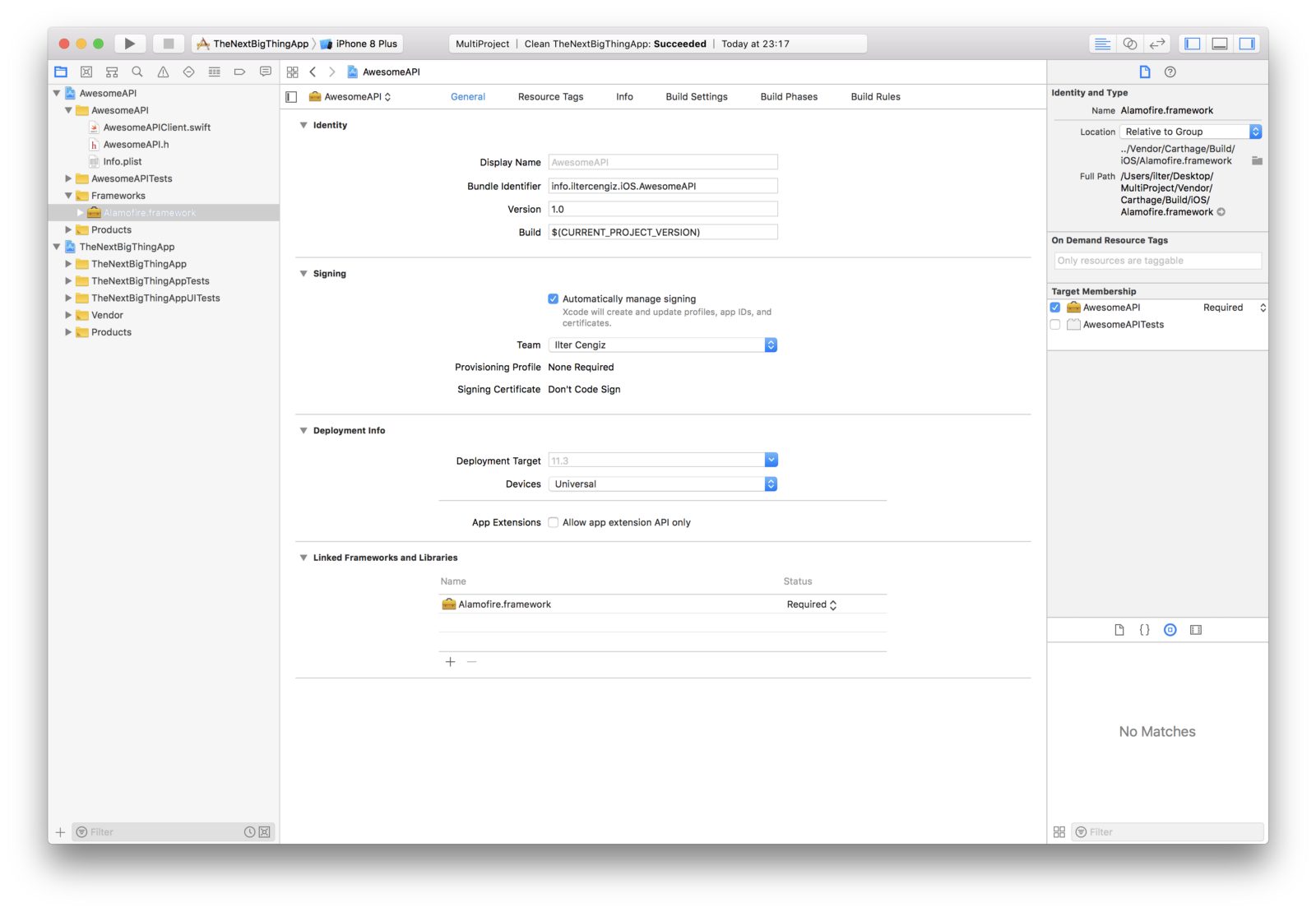Viewport: 1316px width, 912px height.
Task: Hide the project and targets list
Action: click(x=291, y=97)
